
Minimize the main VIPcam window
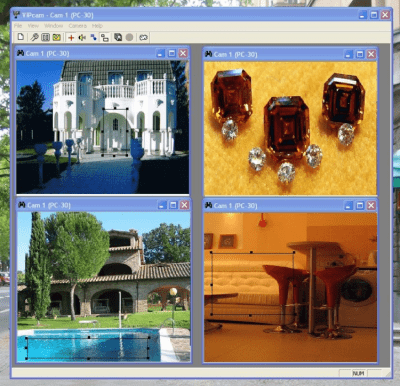[363, 15]
